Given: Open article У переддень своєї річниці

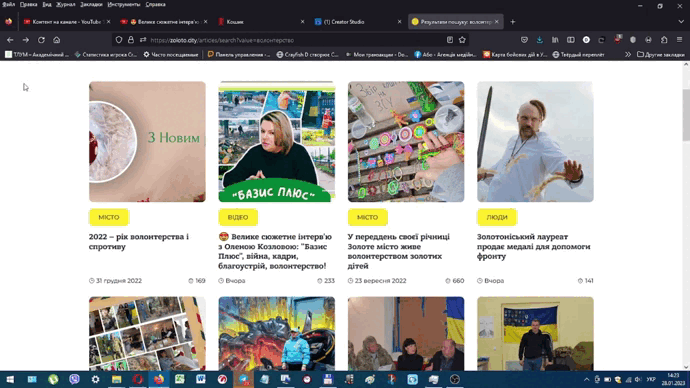Looking at the screenshot, I should 399,251.
